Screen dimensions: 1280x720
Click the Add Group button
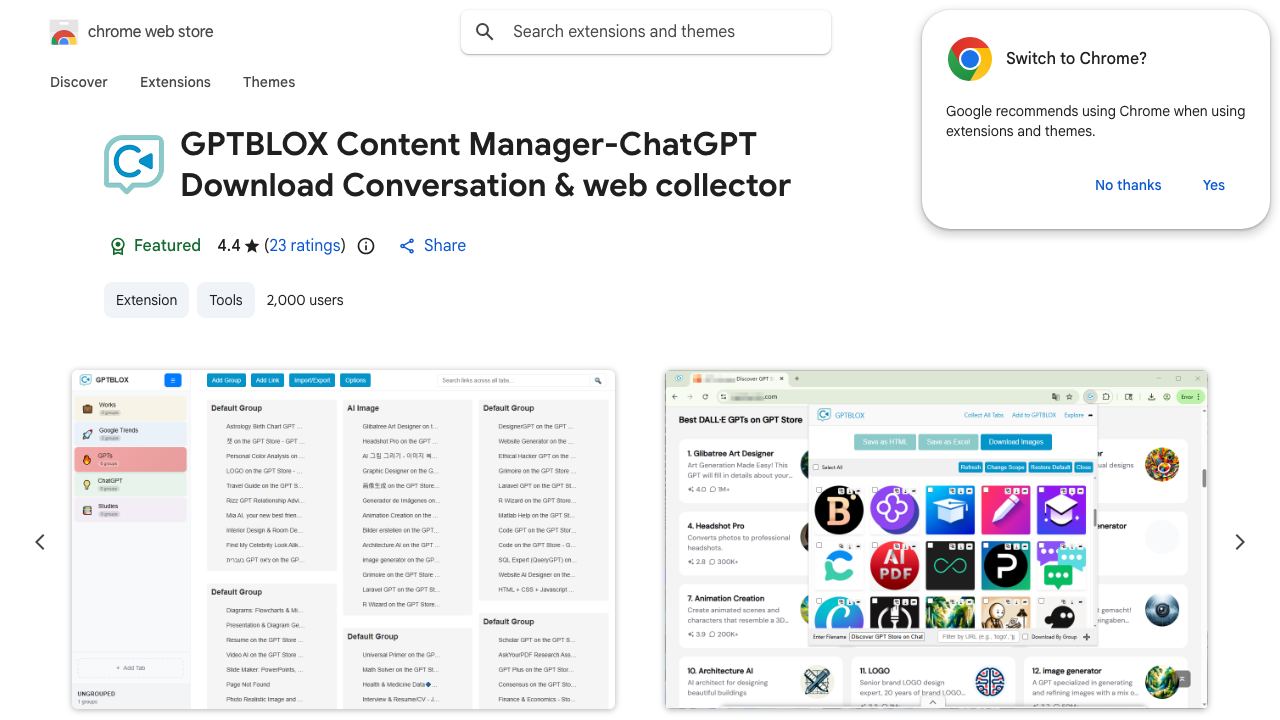[226, 380]
